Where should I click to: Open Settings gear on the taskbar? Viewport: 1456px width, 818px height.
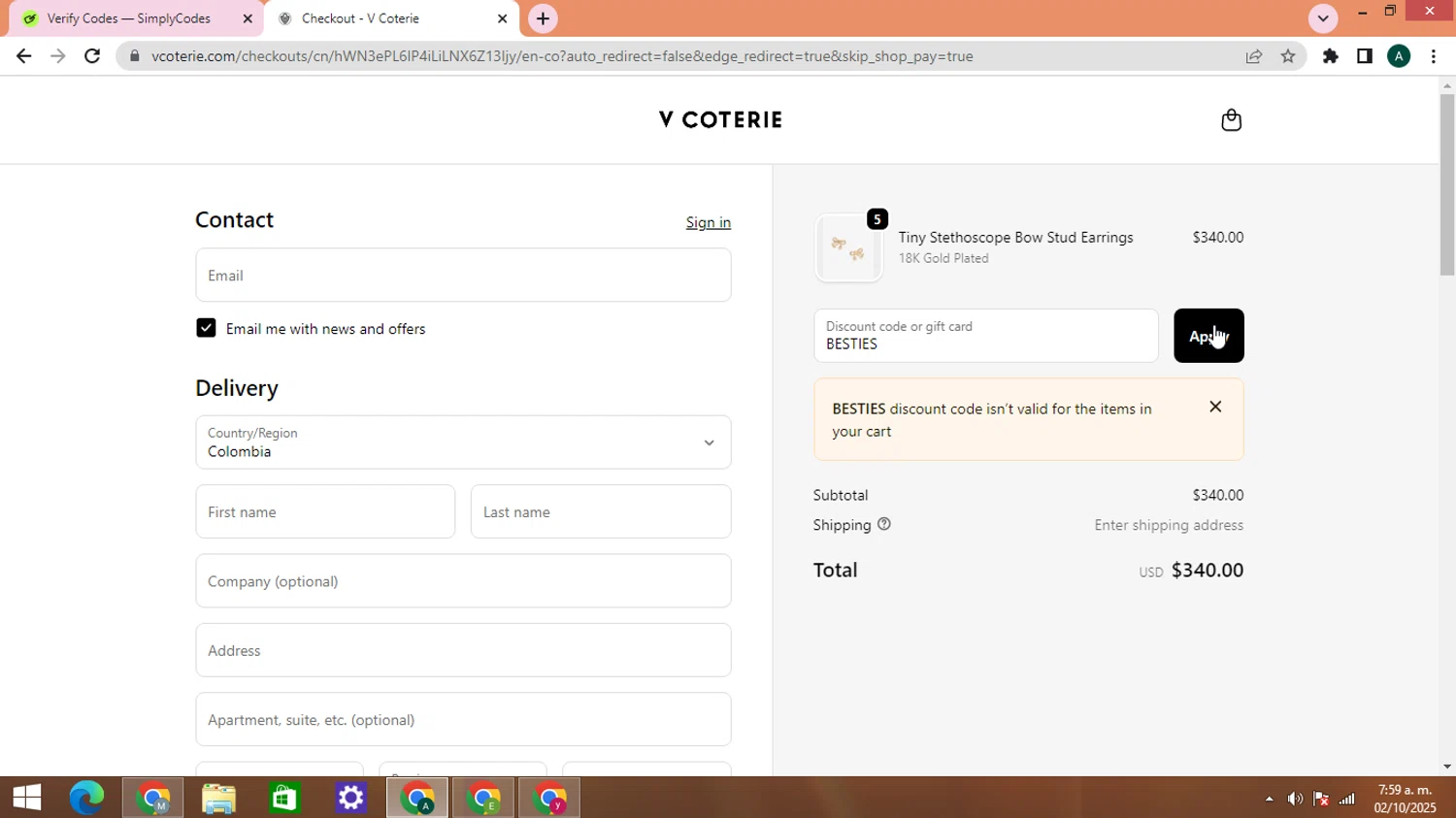(x=350, y=798)
